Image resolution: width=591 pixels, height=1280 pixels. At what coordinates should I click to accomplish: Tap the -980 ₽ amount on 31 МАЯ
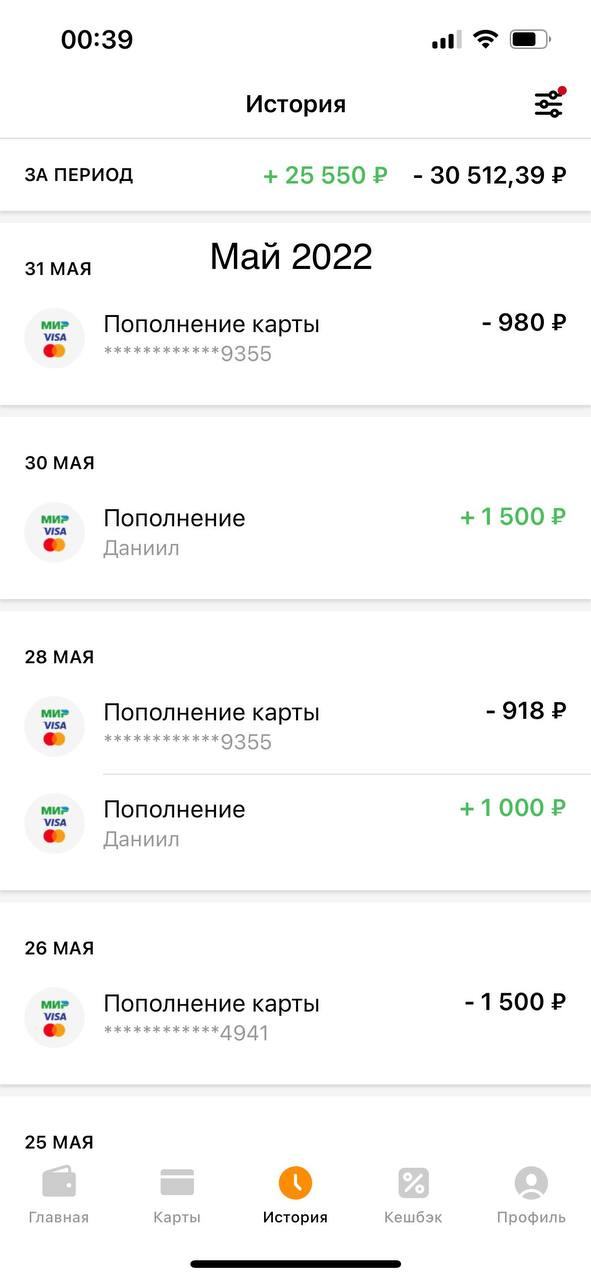tap(524, 322)
